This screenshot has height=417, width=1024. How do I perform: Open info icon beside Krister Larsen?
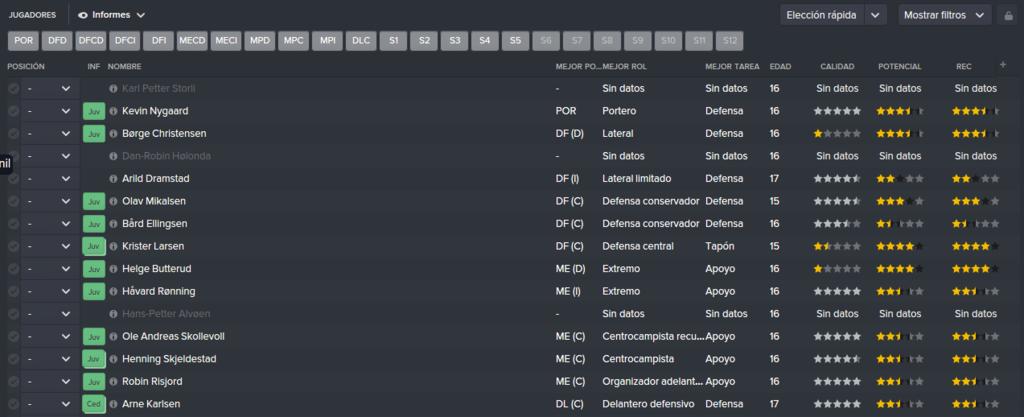[114, 247]
